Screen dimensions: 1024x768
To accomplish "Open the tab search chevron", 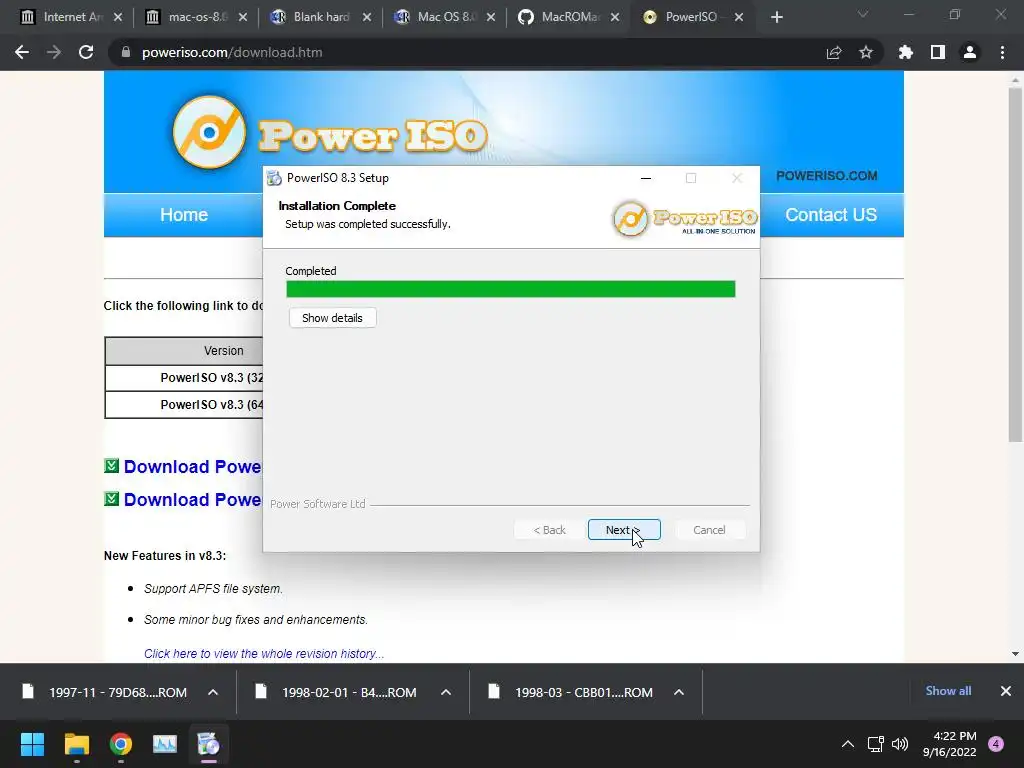I will (863, 14).
